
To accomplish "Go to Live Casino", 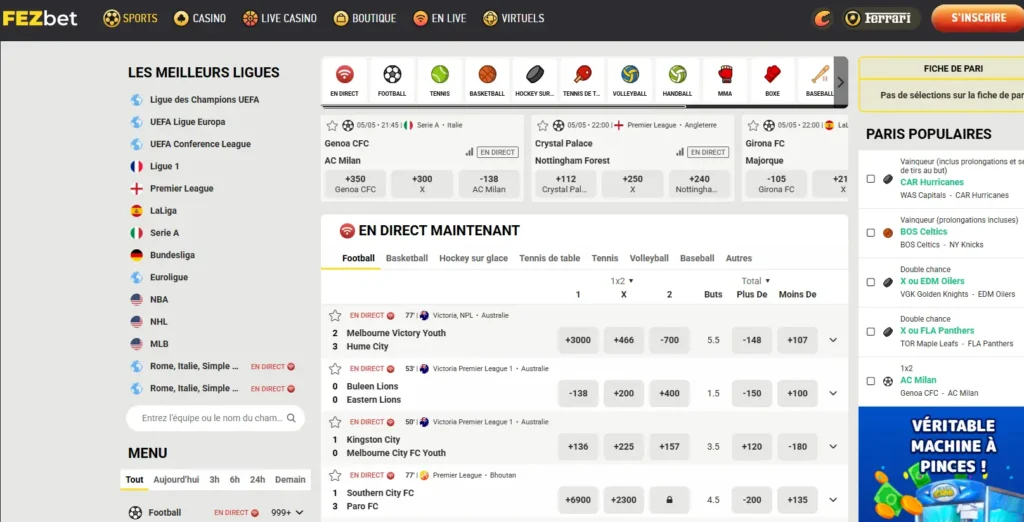I will [x=280, y=18].
